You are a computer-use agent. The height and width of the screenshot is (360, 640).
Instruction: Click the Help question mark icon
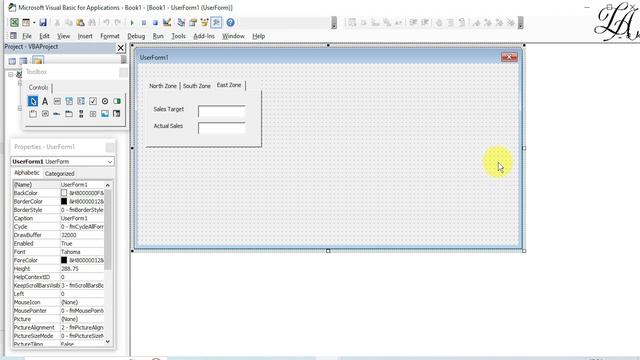[x=230, y=23]
